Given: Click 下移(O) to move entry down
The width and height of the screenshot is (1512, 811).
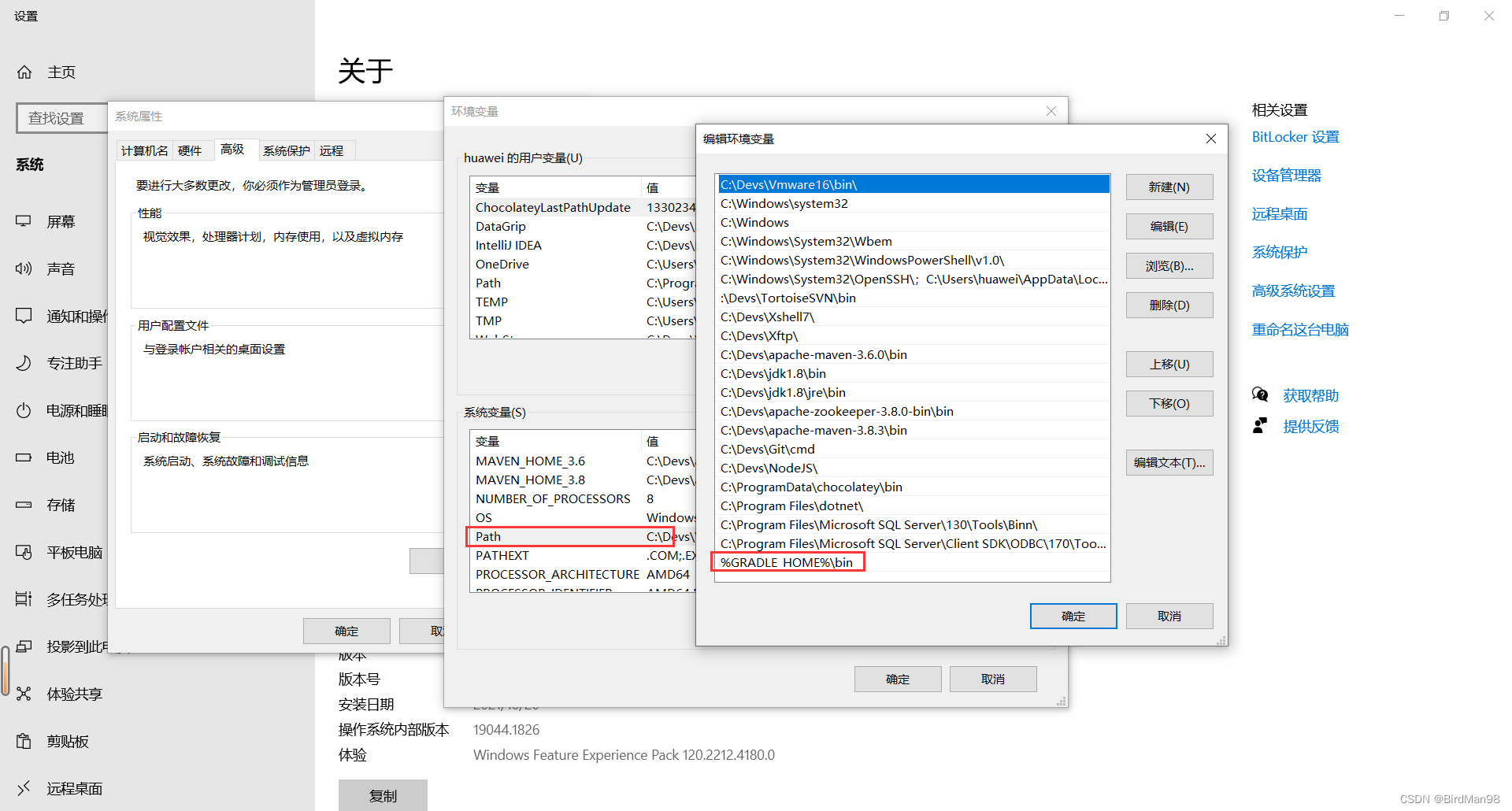Looking at the screenshot, I should [x=1169, y=403].
